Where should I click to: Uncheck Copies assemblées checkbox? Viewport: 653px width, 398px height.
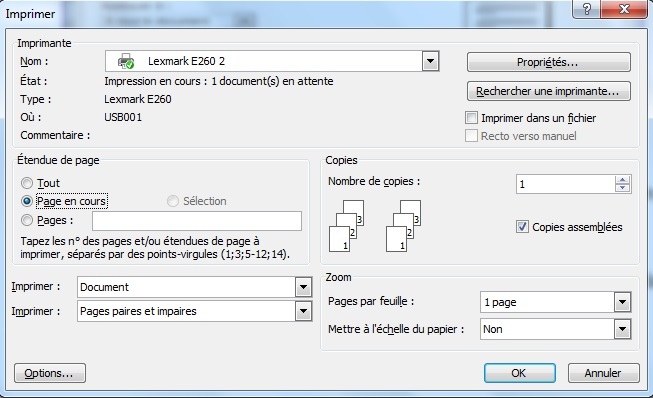click(x=522, y=227)
